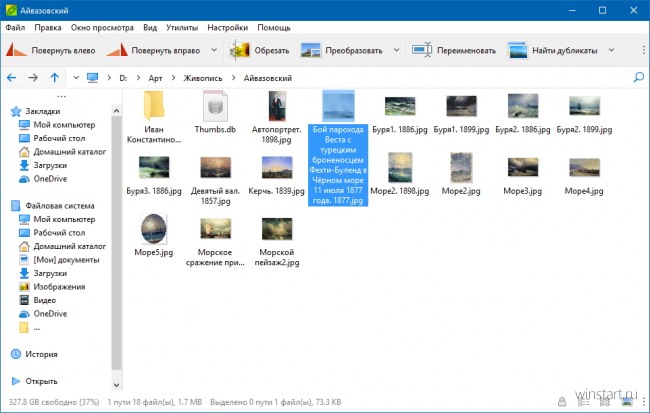Expand dropdown next to Преобразовать

[x=396, y=50]
